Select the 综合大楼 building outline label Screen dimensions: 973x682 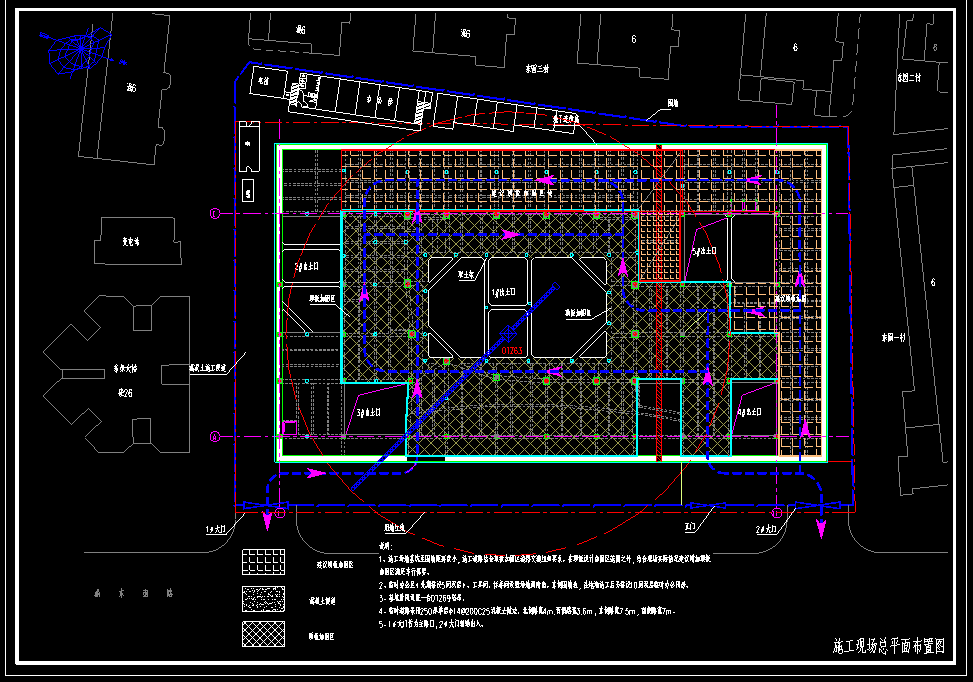(x=123, y=367)
